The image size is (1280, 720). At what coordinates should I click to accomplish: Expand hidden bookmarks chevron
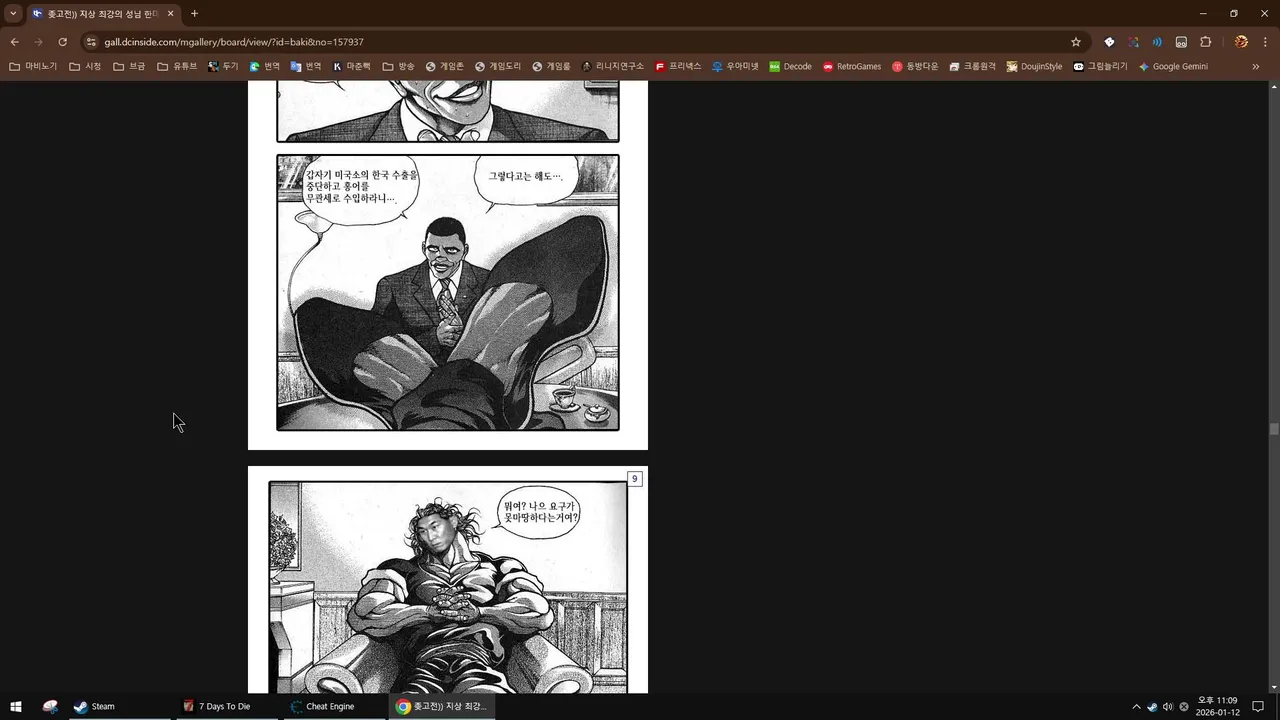pyautogui.click(x=1256, y=67)
